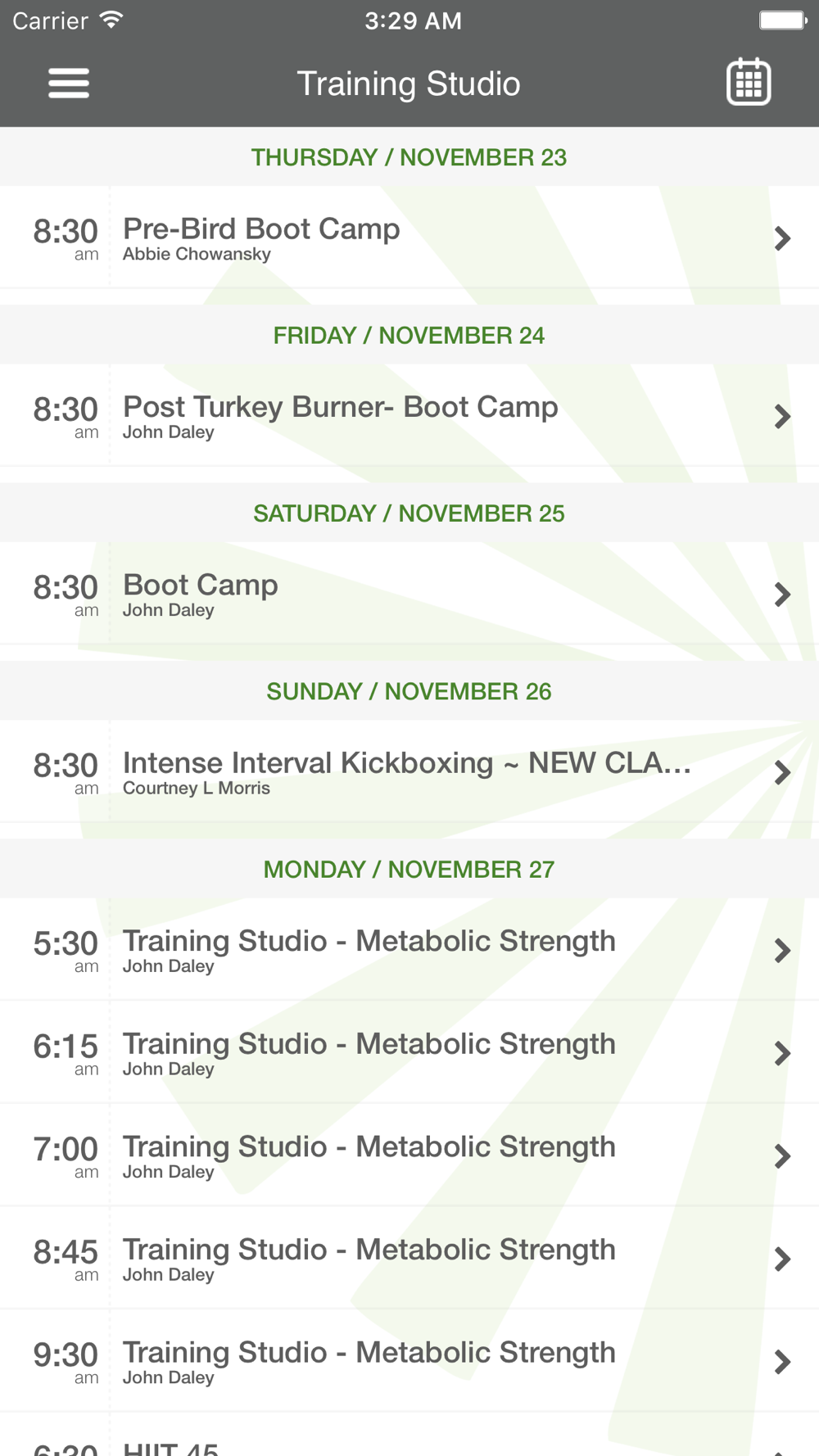
Task: Tap Thursday / November 23 header
Action: click(409, 157)
